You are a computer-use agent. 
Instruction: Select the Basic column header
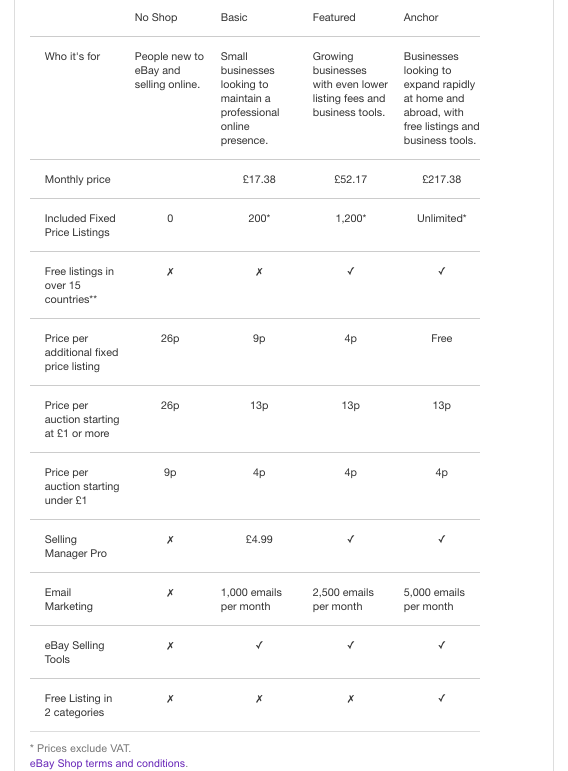(x=234, y=17)
